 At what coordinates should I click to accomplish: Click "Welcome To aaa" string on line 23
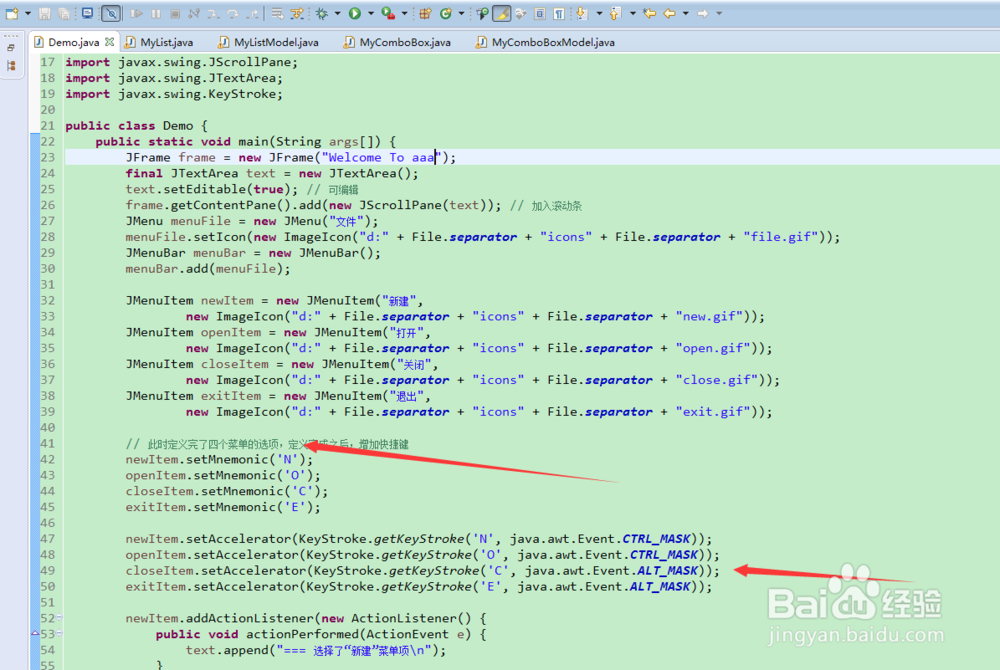click(382, 157)
